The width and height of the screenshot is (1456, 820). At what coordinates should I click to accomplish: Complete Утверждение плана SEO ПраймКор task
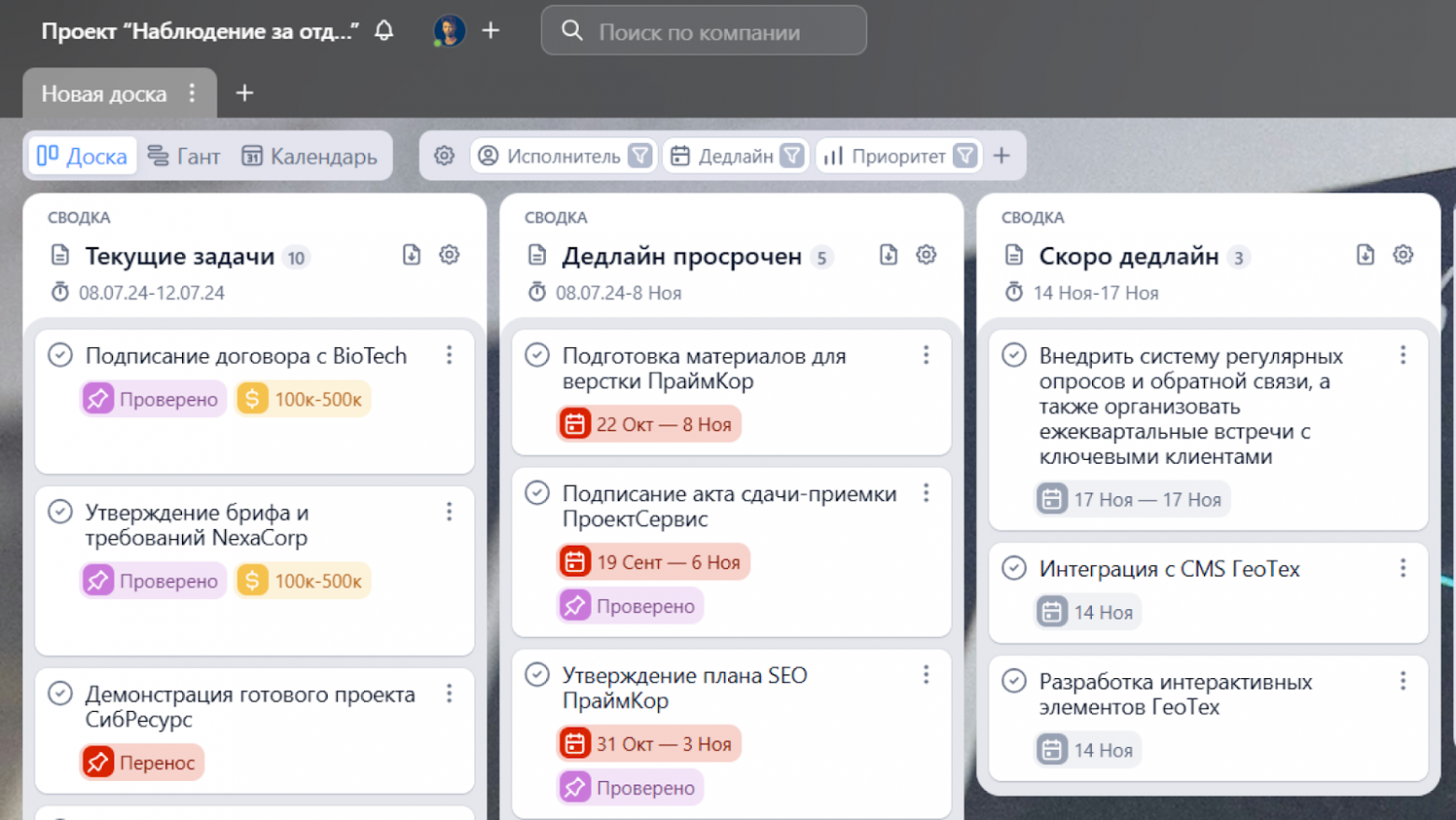(538, 674)
